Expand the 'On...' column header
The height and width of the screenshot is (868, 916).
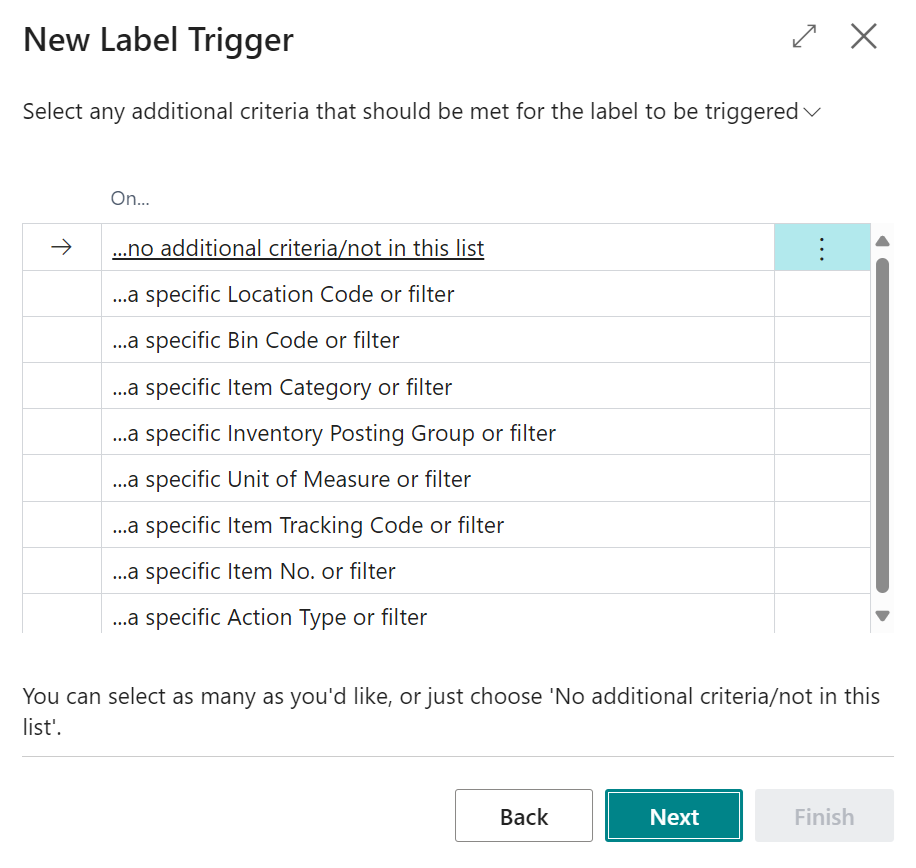coord(129,198)
